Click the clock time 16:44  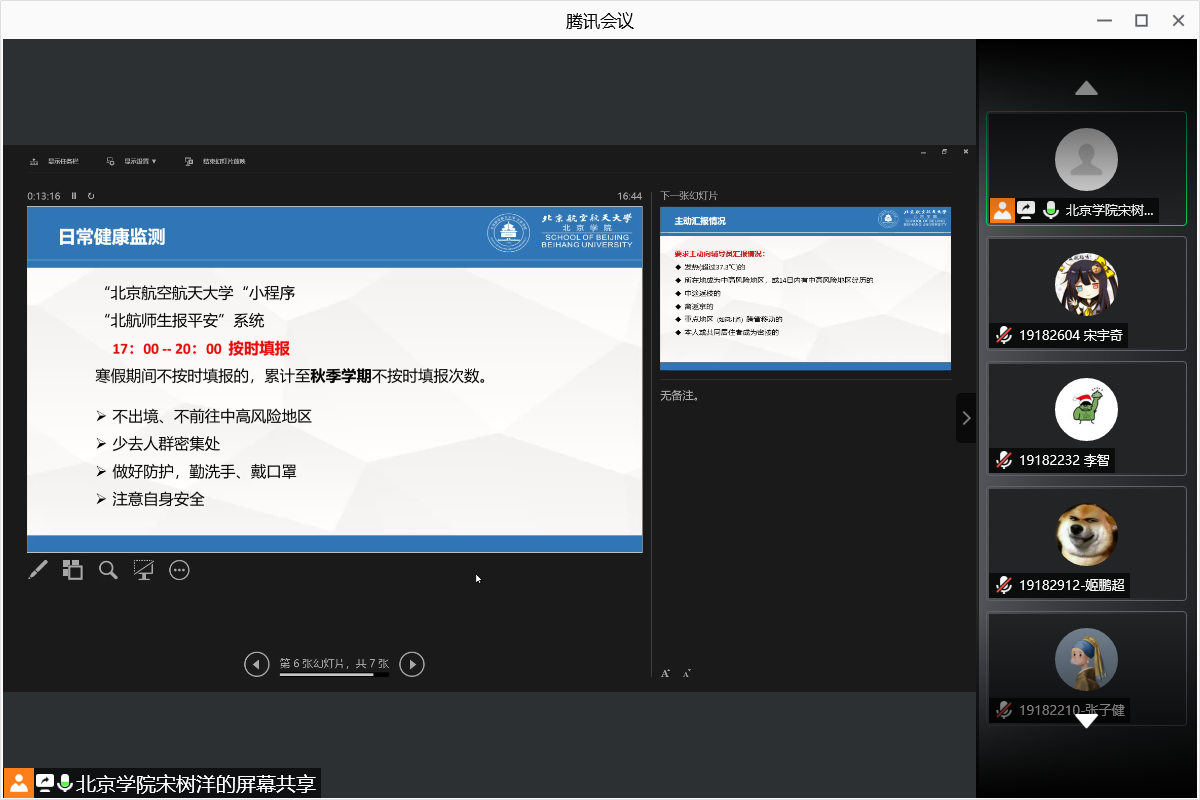pos(629,196)
